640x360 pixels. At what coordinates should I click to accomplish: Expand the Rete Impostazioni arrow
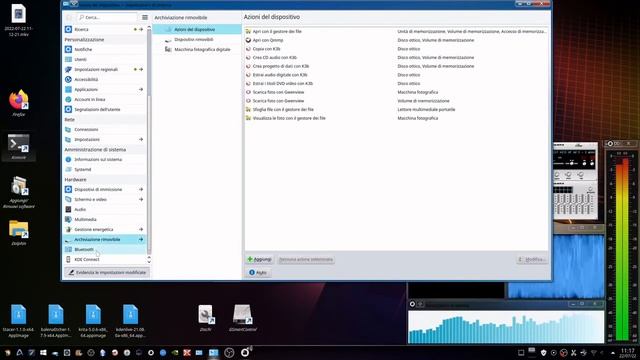coord(141,140)
